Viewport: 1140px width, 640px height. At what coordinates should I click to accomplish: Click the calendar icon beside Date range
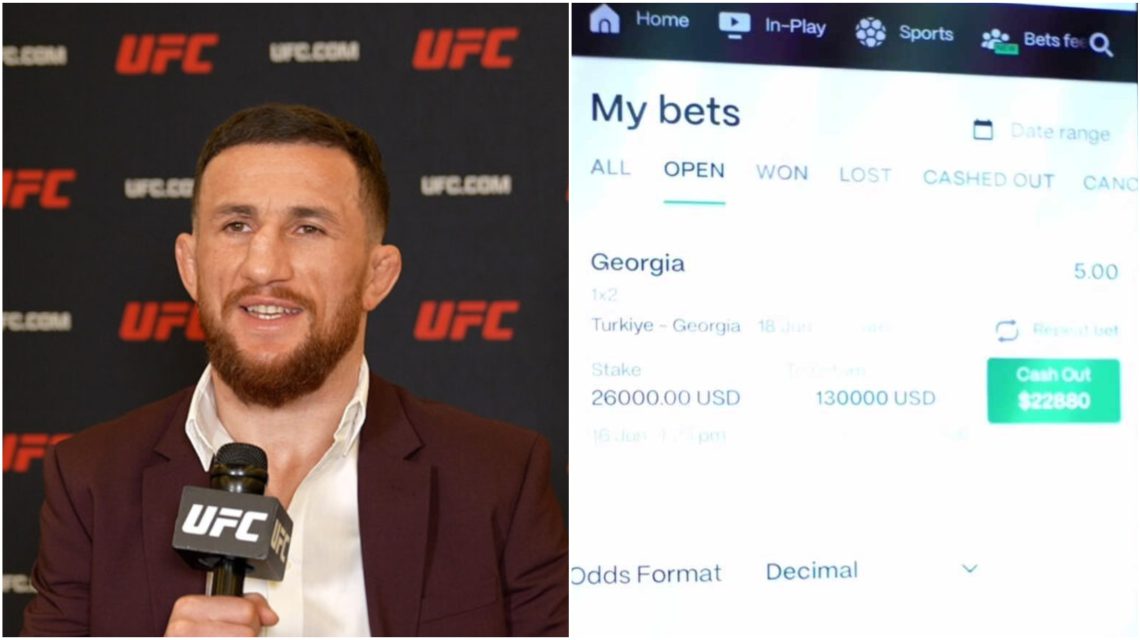(x=983, y=130)
